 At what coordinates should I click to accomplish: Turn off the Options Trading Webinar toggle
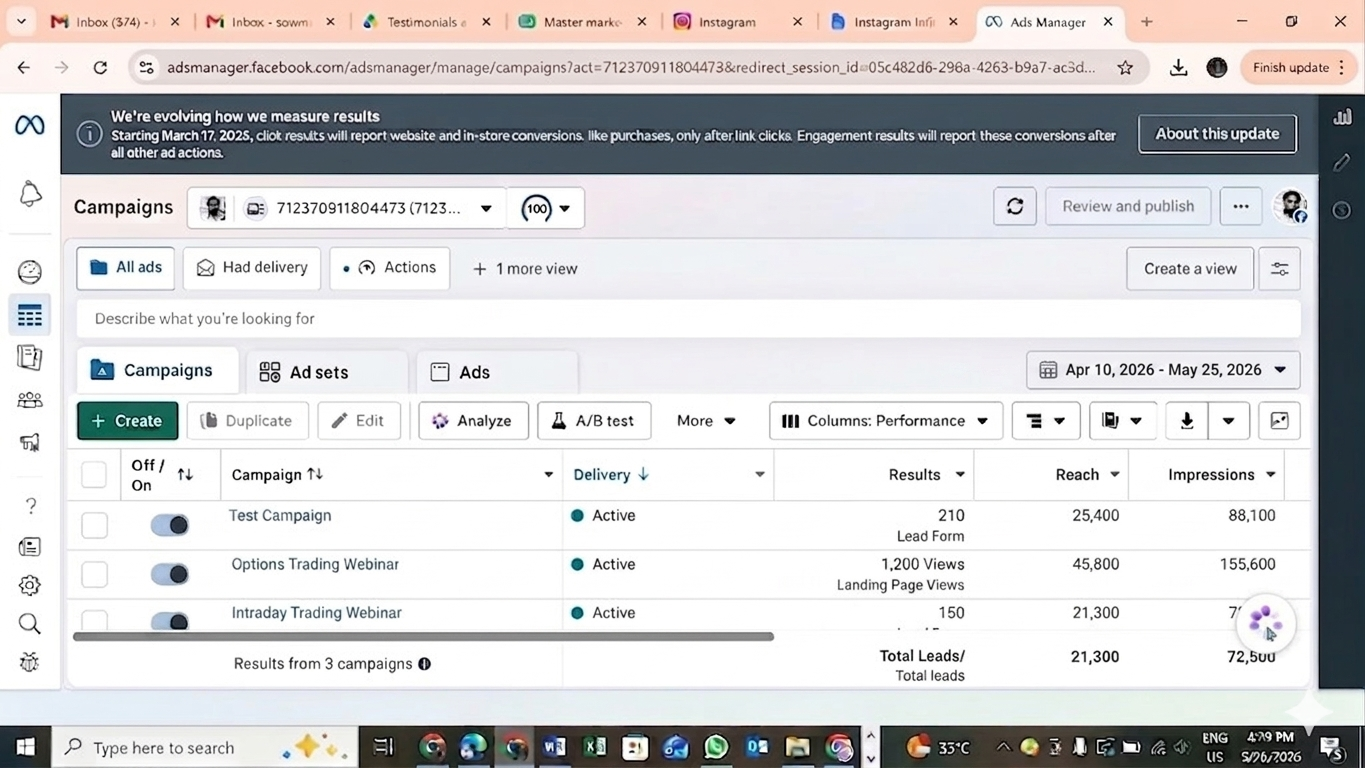tap(170, 574)
